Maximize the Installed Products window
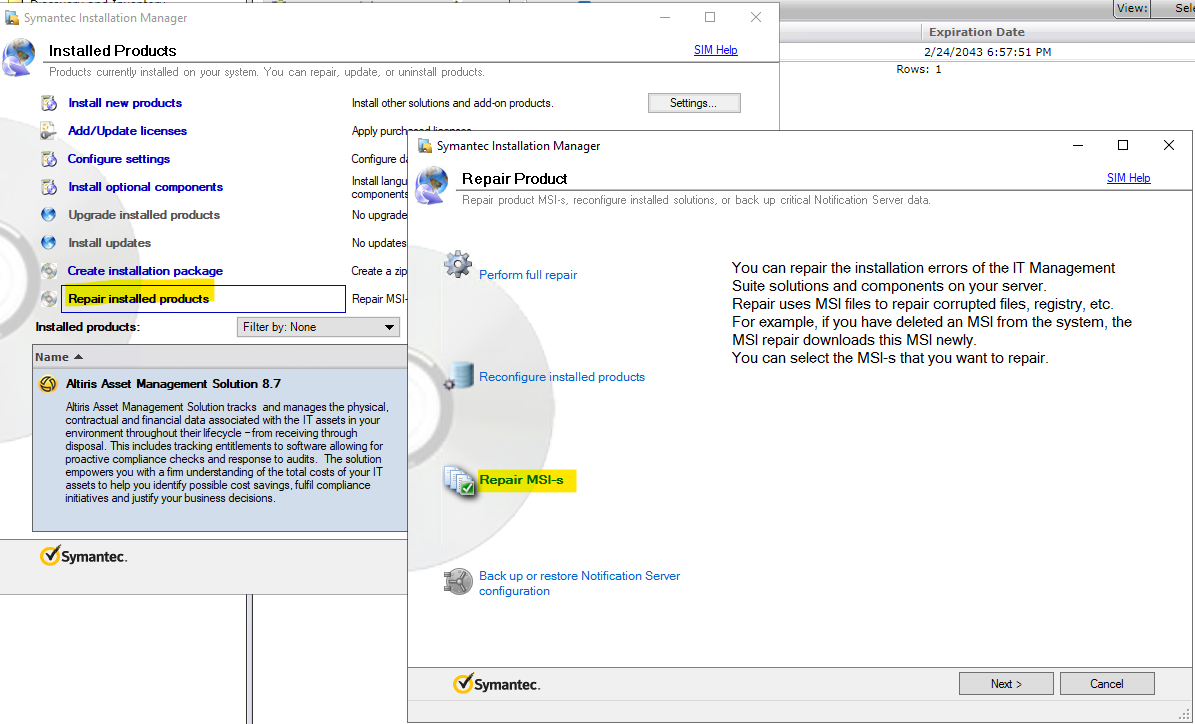 tap(710, 18)
